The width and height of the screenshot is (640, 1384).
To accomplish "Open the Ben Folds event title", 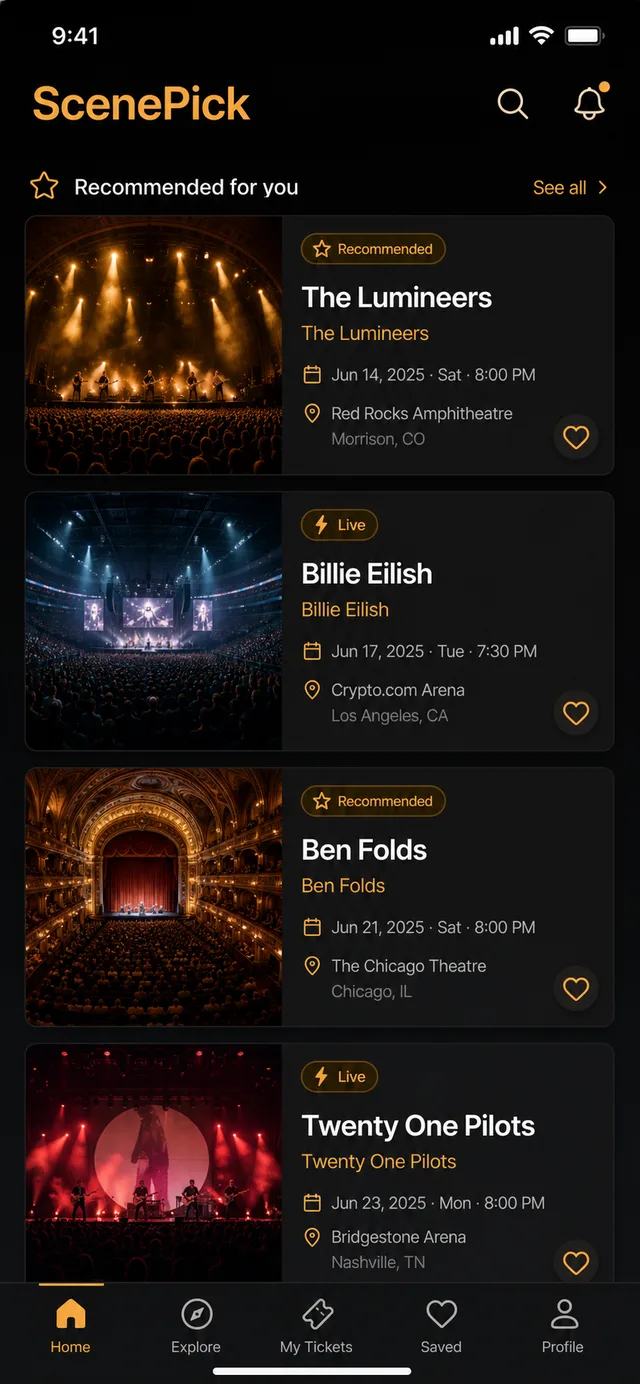I will [364, 850].
